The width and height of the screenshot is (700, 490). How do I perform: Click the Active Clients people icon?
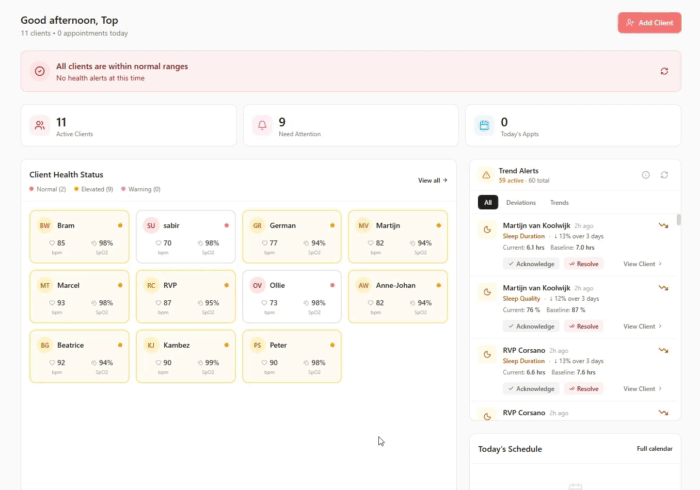pyautogui.click(x=40, y=125)
